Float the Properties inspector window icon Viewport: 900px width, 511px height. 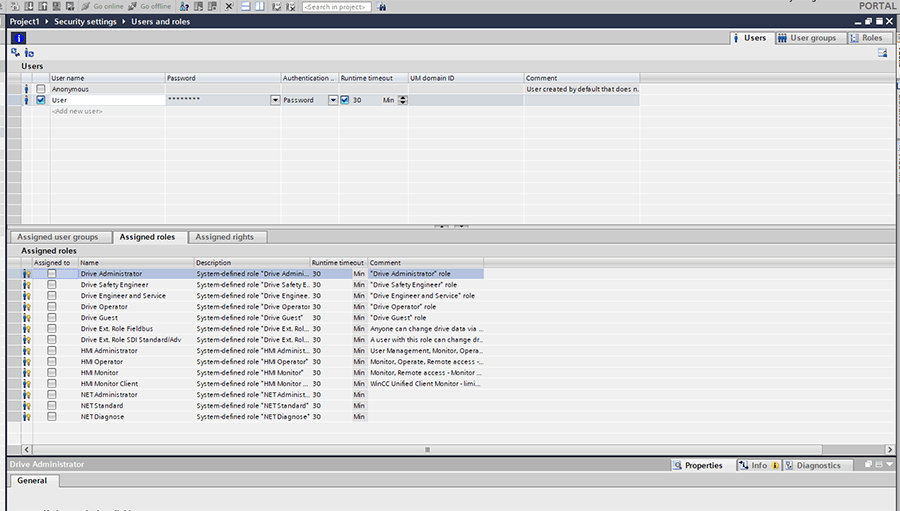click(868, 464)
